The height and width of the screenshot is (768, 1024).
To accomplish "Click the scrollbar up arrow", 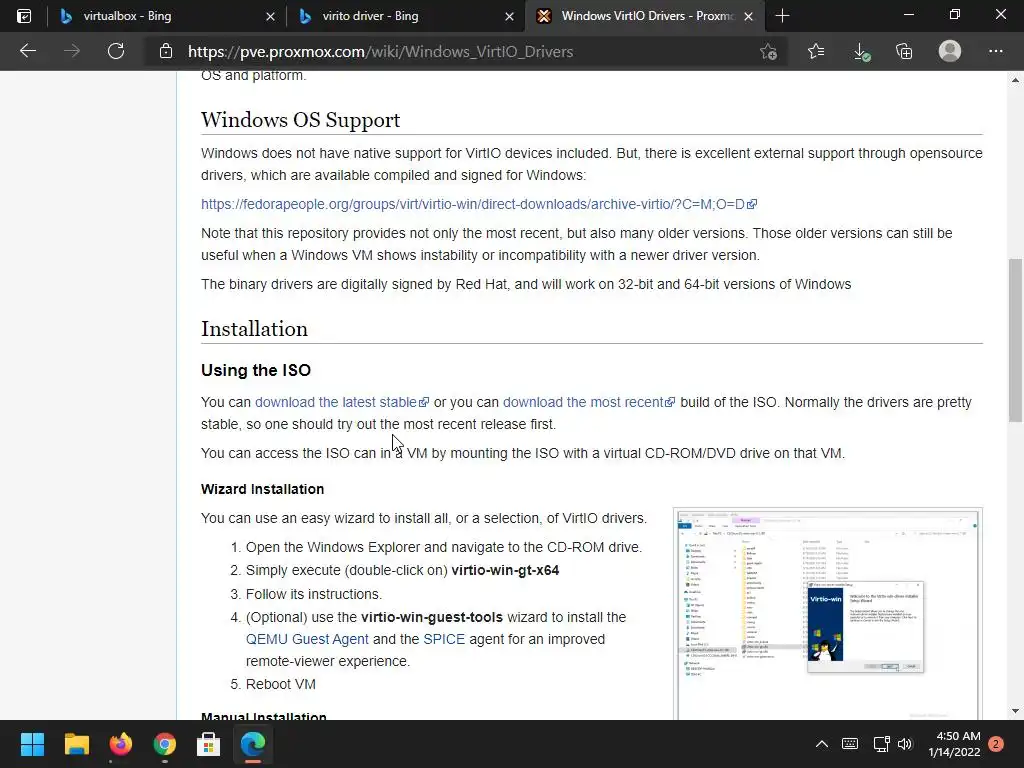I will pos(1015,80).
